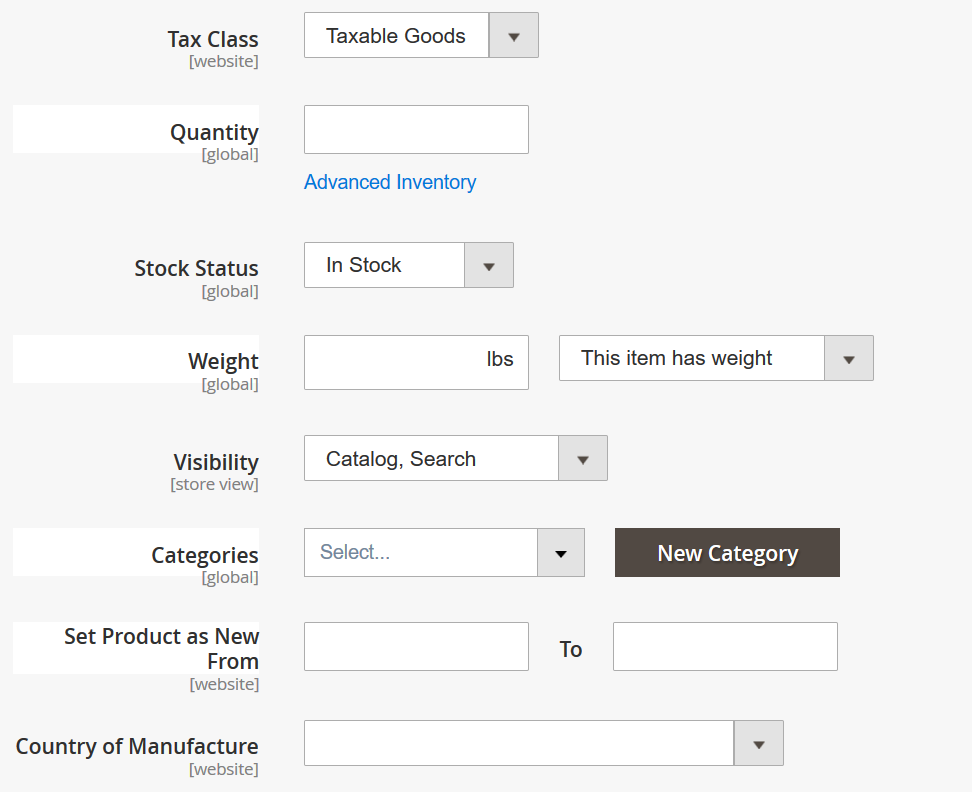Open the Advanced Inventory link
Screen dimensions: 972x792
tap(390, 182)
